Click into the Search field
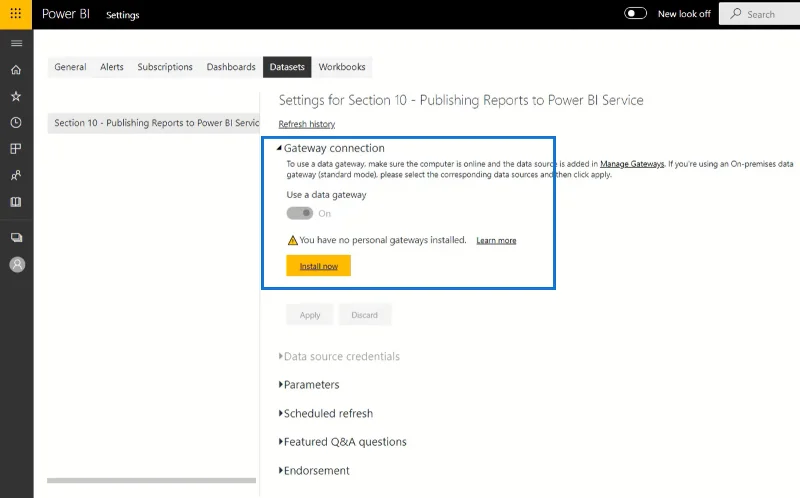800x498 pixels. pos(760,14)
